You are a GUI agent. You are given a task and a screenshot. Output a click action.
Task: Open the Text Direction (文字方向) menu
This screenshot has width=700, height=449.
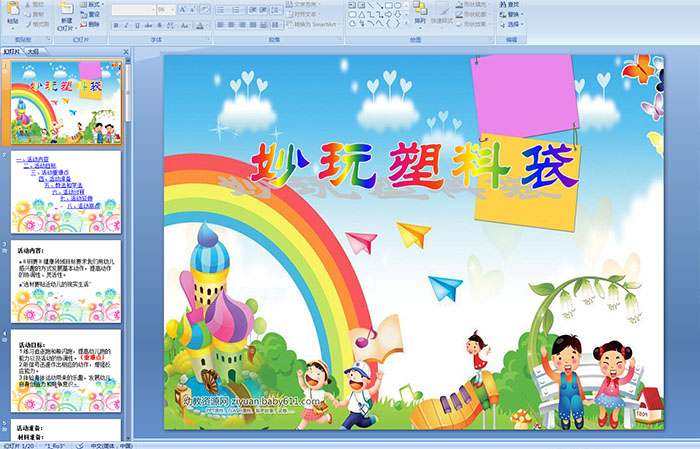point(304,4)
